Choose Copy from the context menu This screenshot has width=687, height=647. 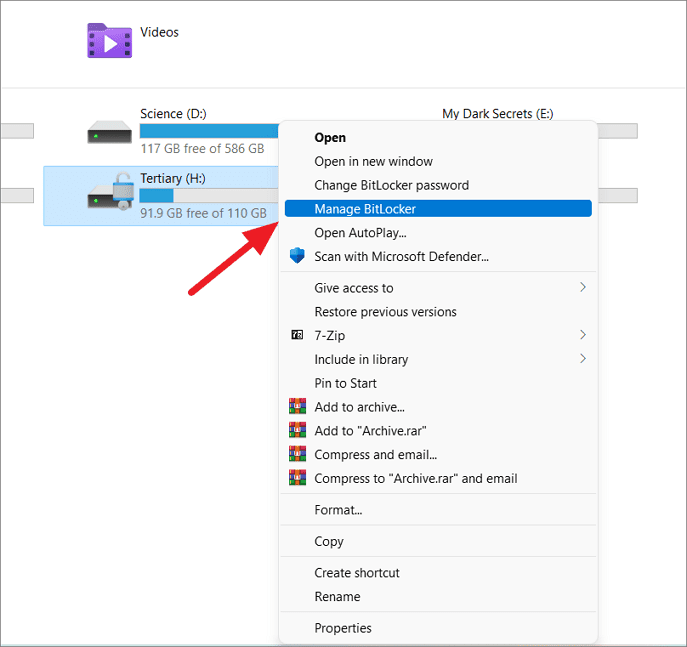coord(438,541)
